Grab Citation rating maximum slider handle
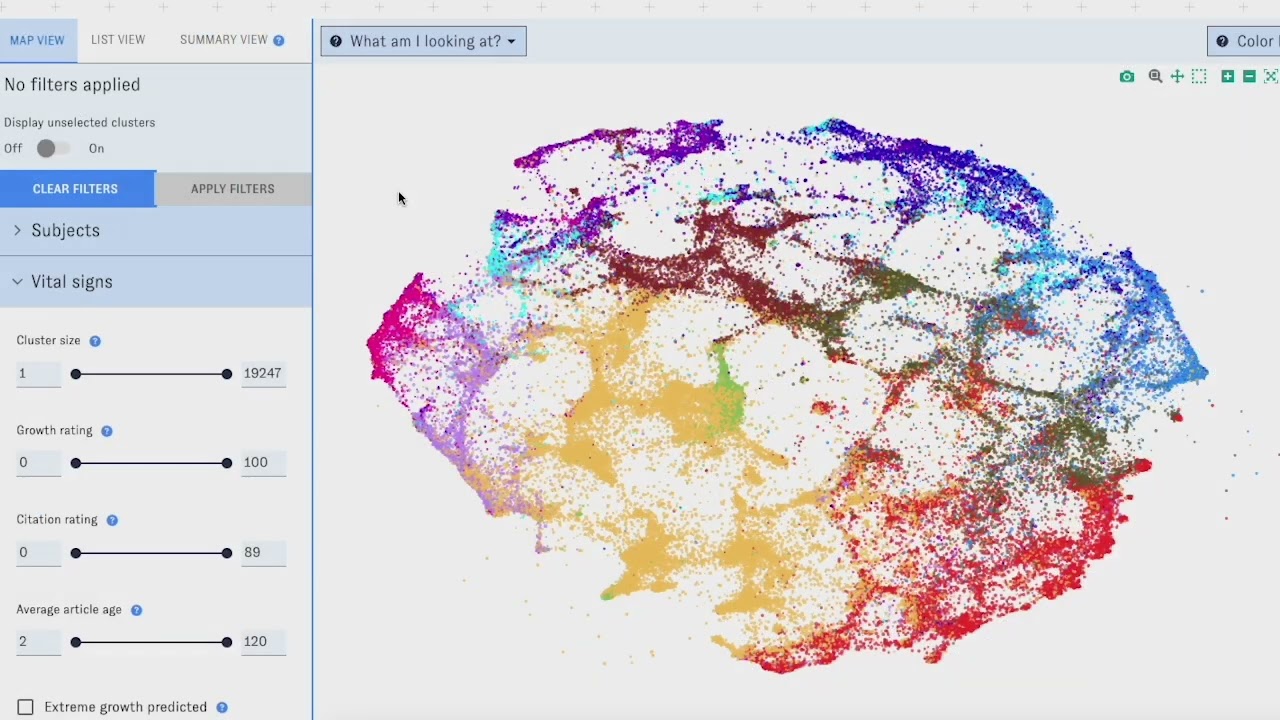 (x=227, y=553)
